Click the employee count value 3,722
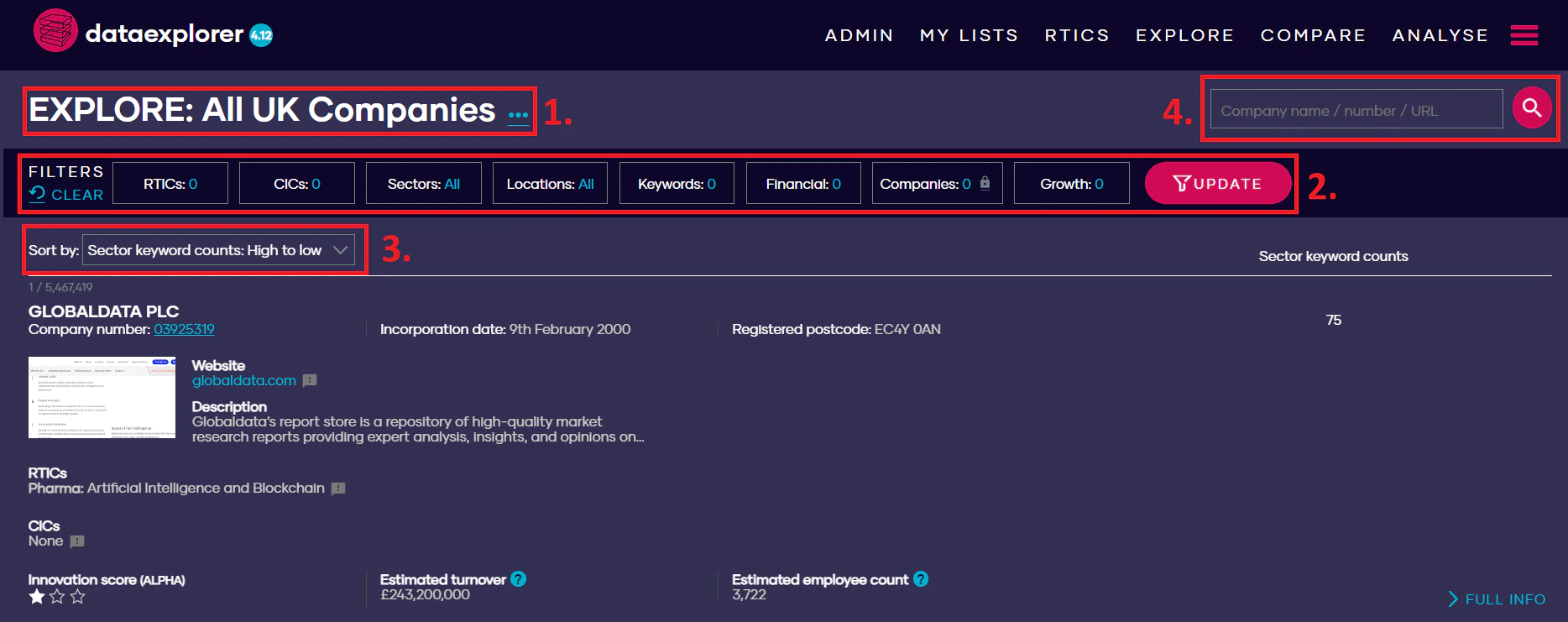The width and height of the screenshot is (1568, 622). click(x=749, y=595)
